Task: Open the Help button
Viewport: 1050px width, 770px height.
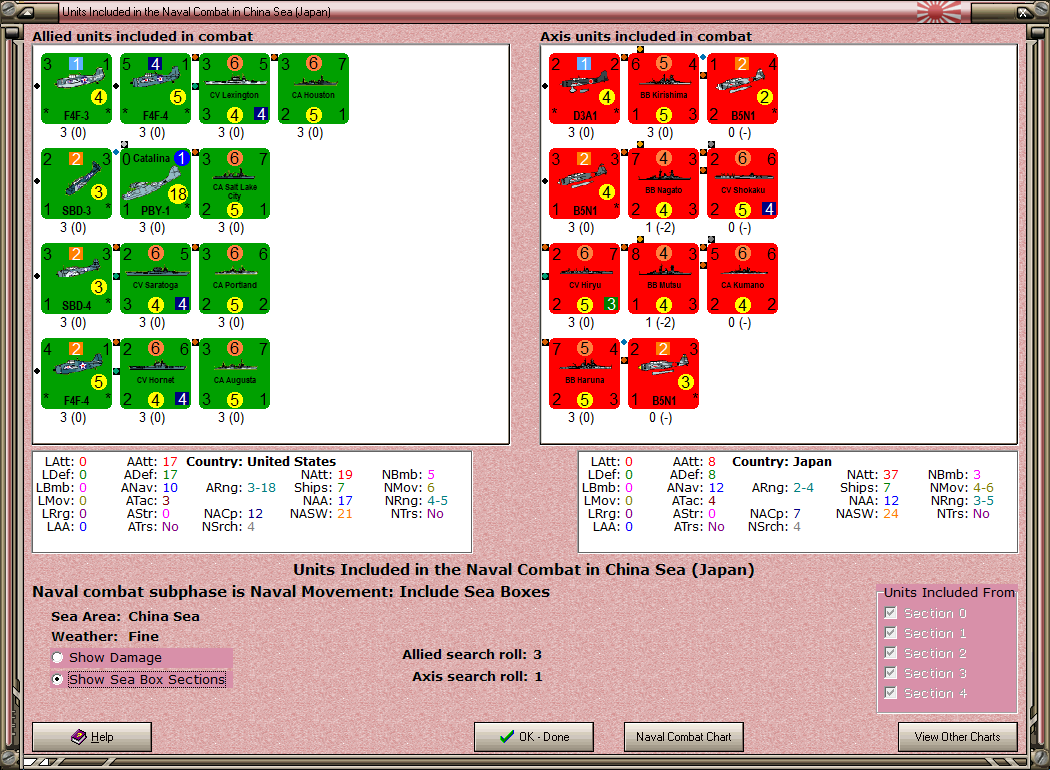Action: [92, 737]
